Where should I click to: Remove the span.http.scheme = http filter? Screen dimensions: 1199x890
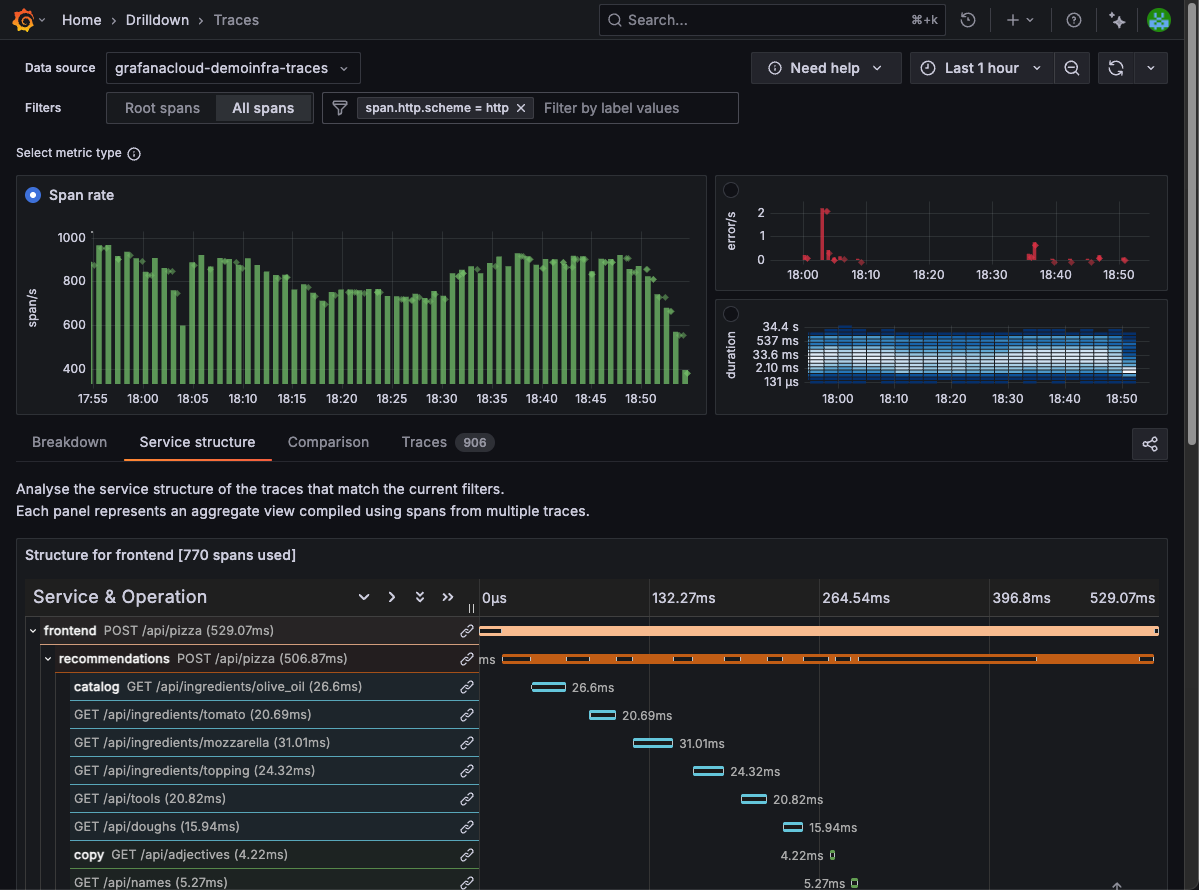(x=521, y=108)
